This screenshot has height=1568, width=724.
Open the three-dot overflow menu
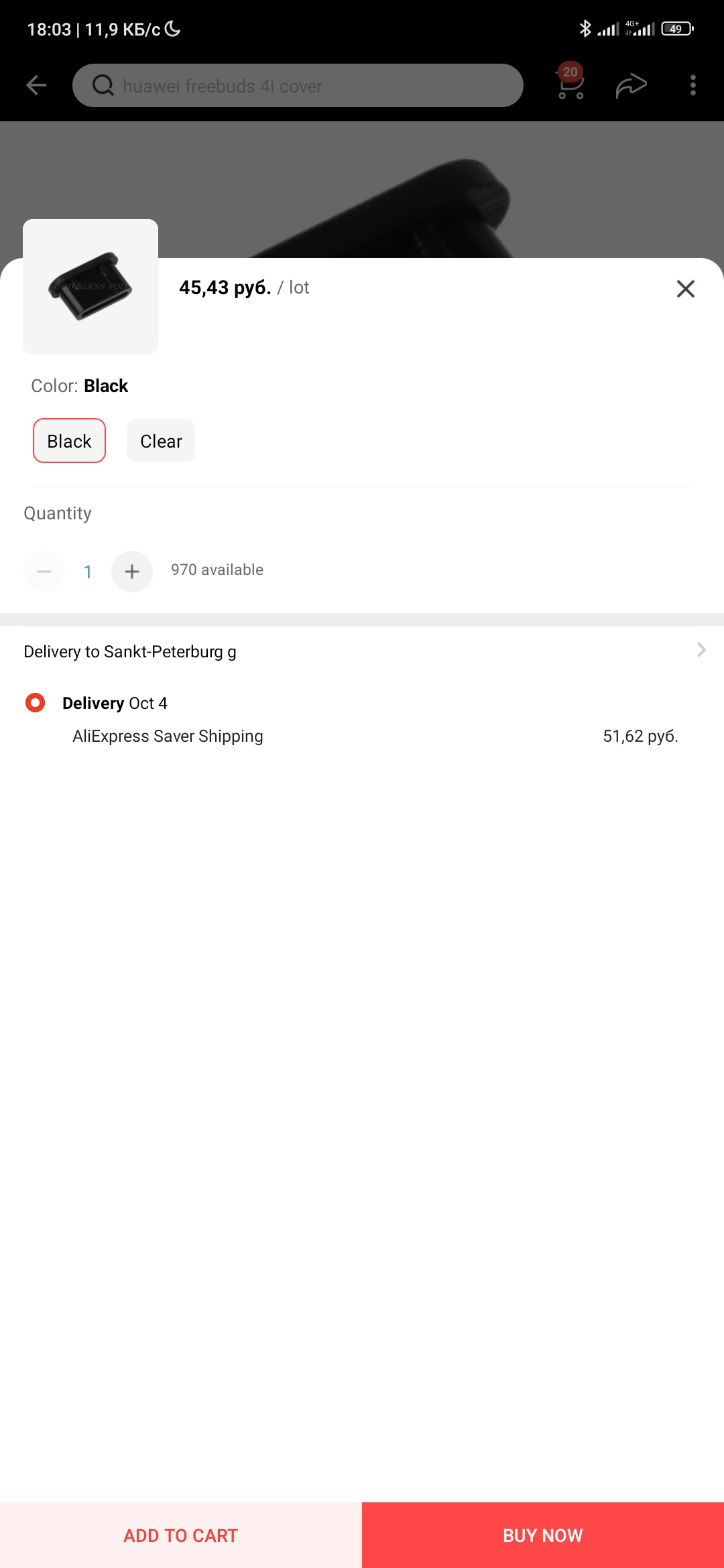tap(693, 85)
